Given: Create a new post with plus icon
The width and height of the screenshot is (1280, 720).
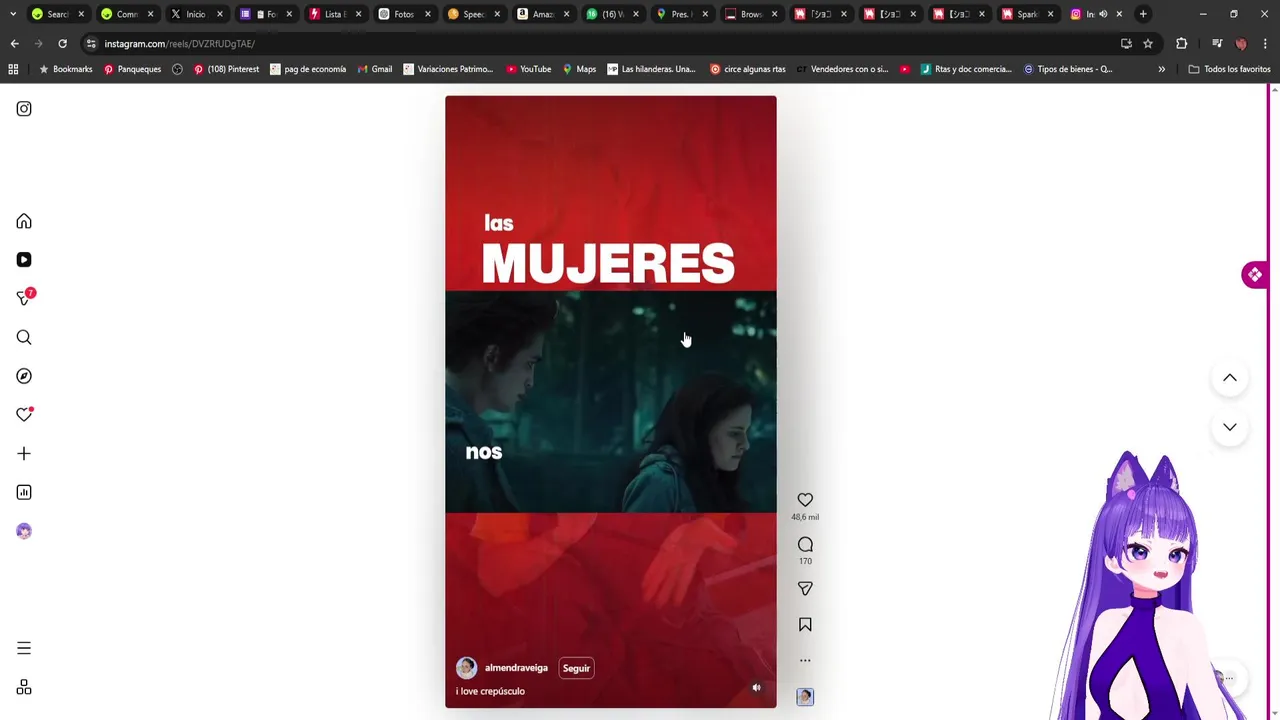Looking at the screenshot, I should [x=24, y=453].
